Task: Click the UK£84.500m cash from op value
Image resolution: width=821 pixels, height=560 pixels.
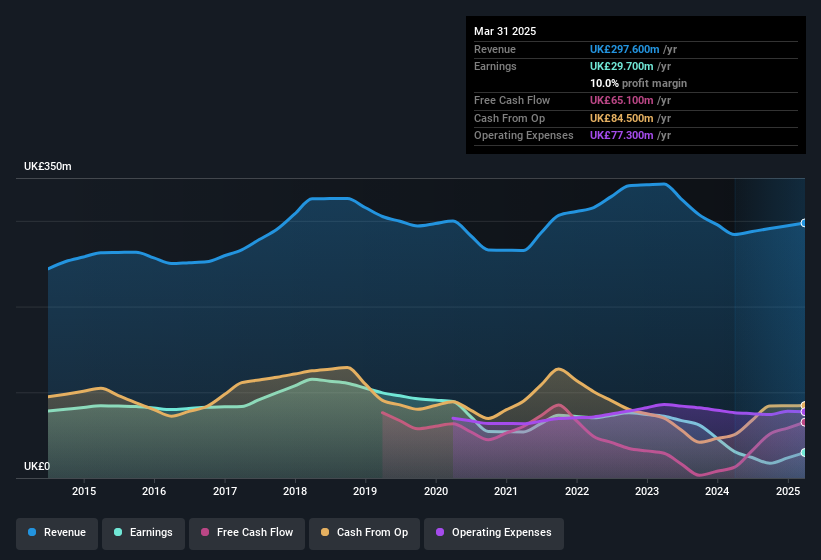Action: tap(622, 118)
